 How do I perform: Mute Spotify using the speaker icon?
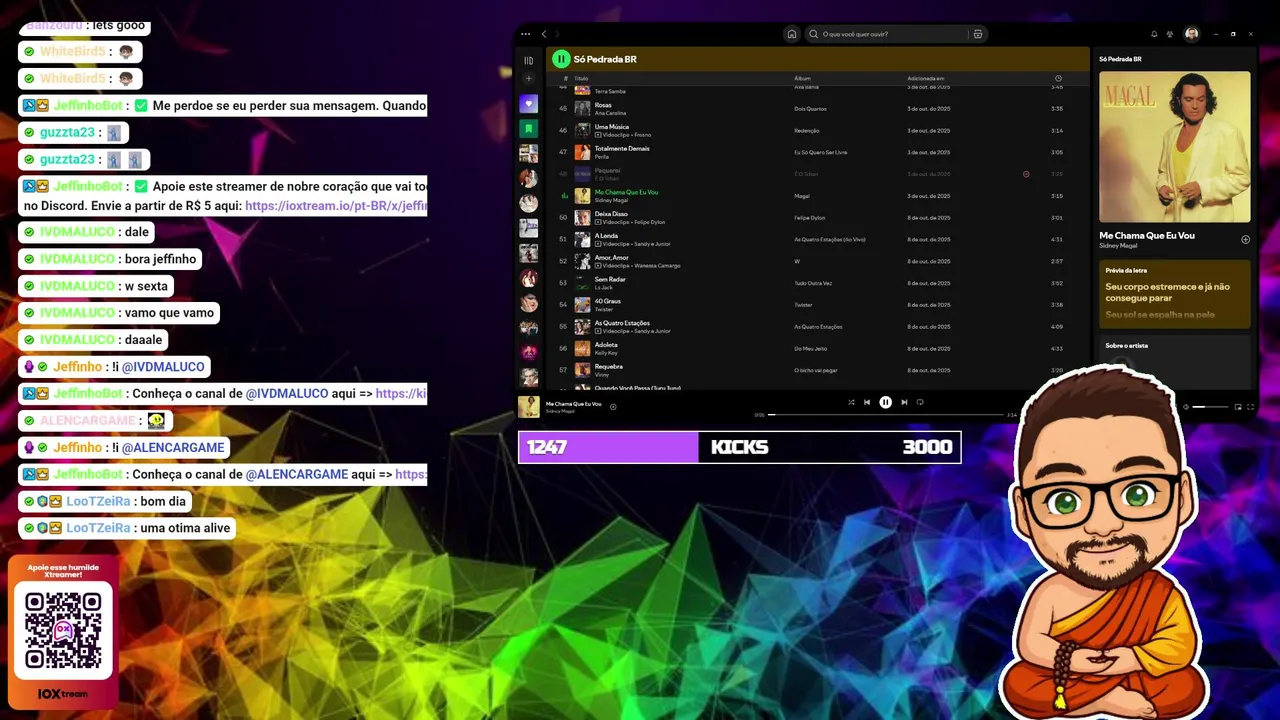[1186, 407]
